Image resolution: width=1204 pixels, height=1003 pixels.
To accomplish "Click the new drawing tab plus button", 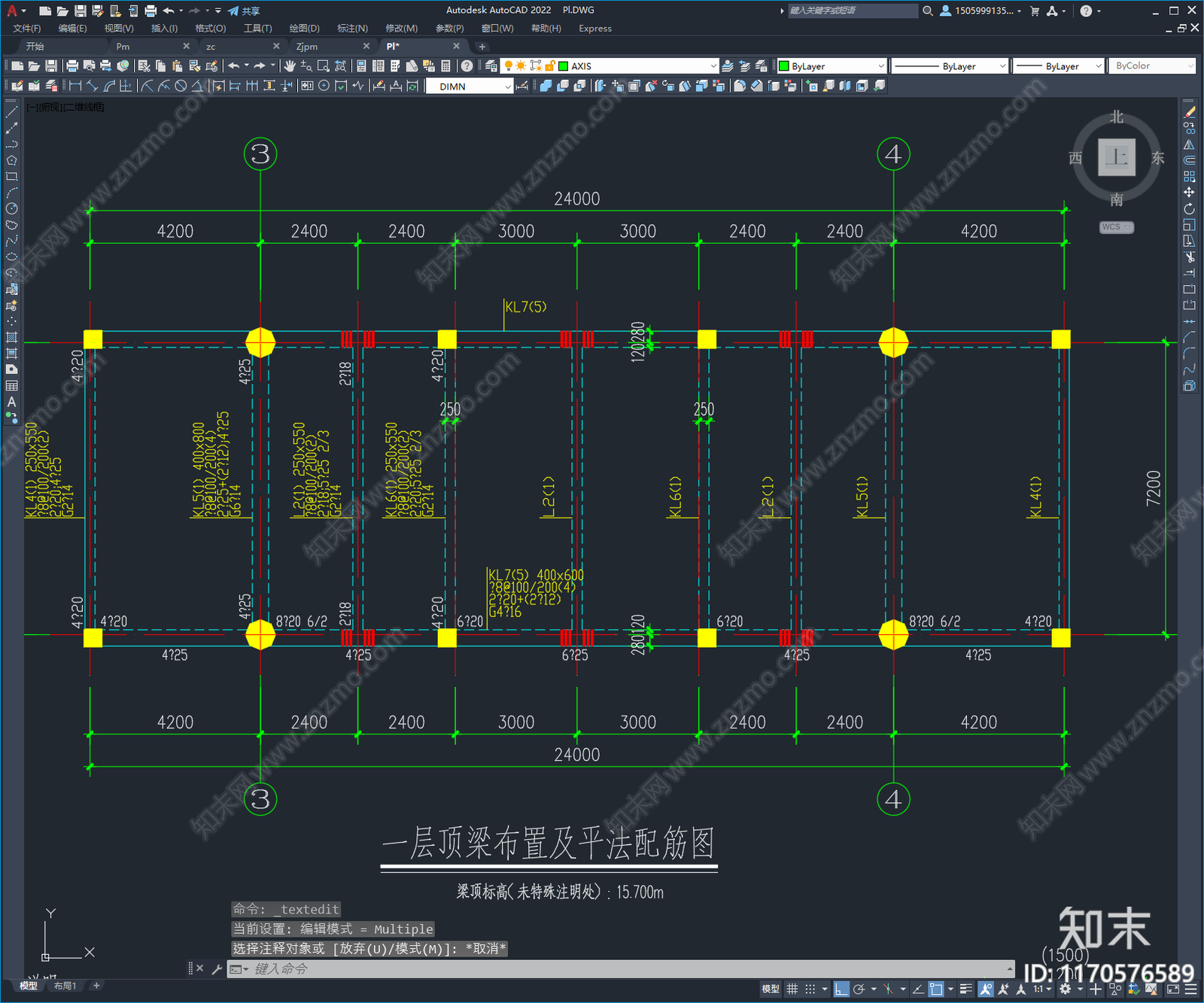I will pyautogui.click(x=482, y=47).
